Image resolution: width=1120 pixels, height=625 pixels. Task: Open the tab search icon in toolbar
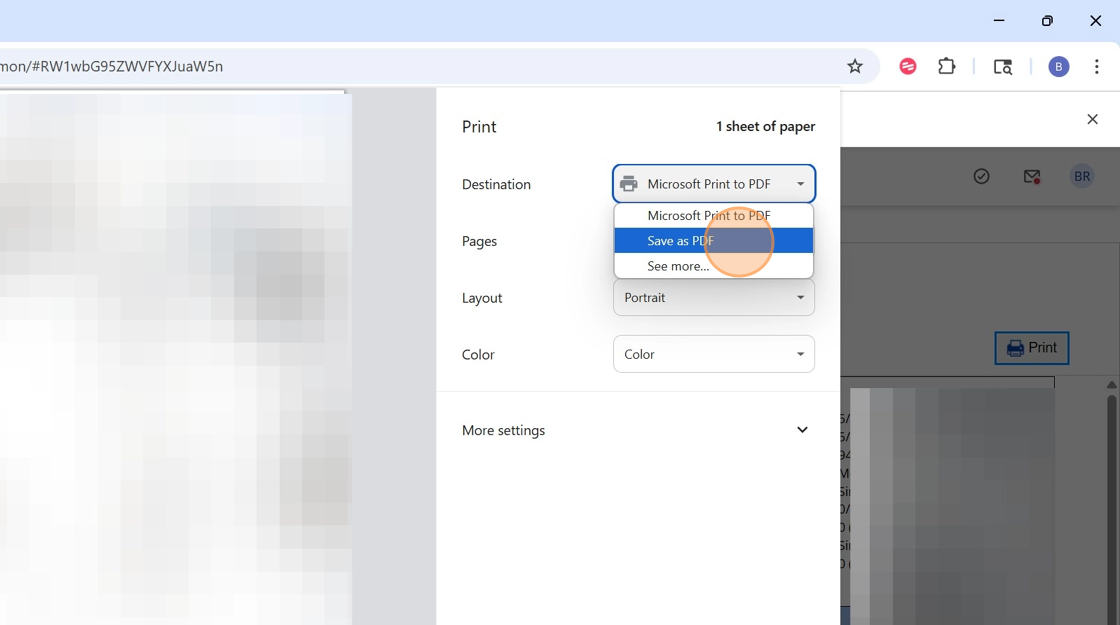(1003, 66)
